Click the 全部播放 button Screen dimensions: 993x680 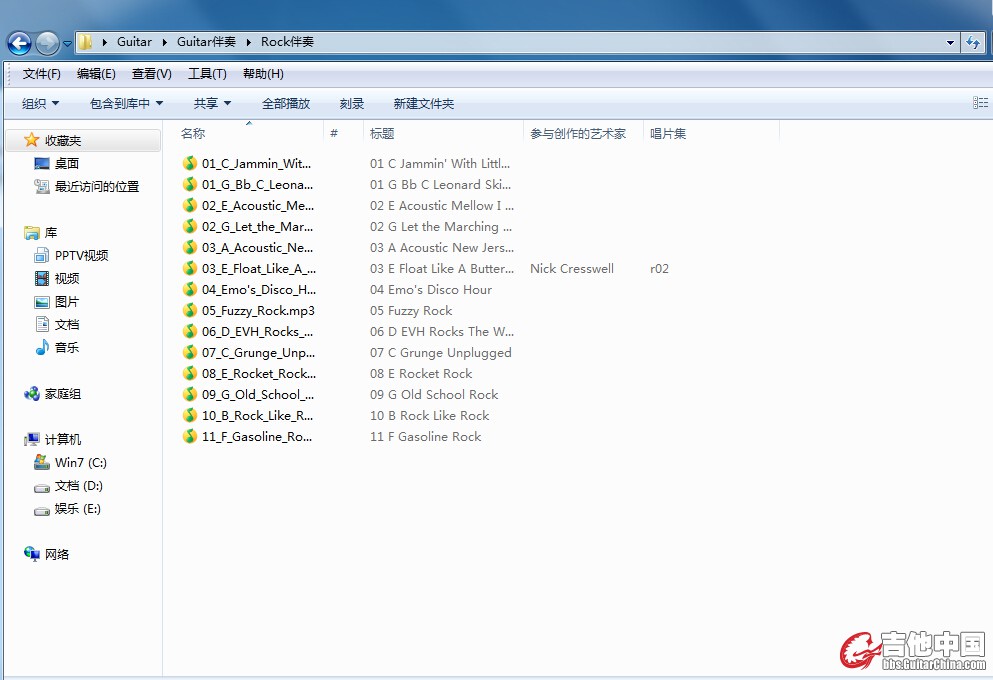286,103
